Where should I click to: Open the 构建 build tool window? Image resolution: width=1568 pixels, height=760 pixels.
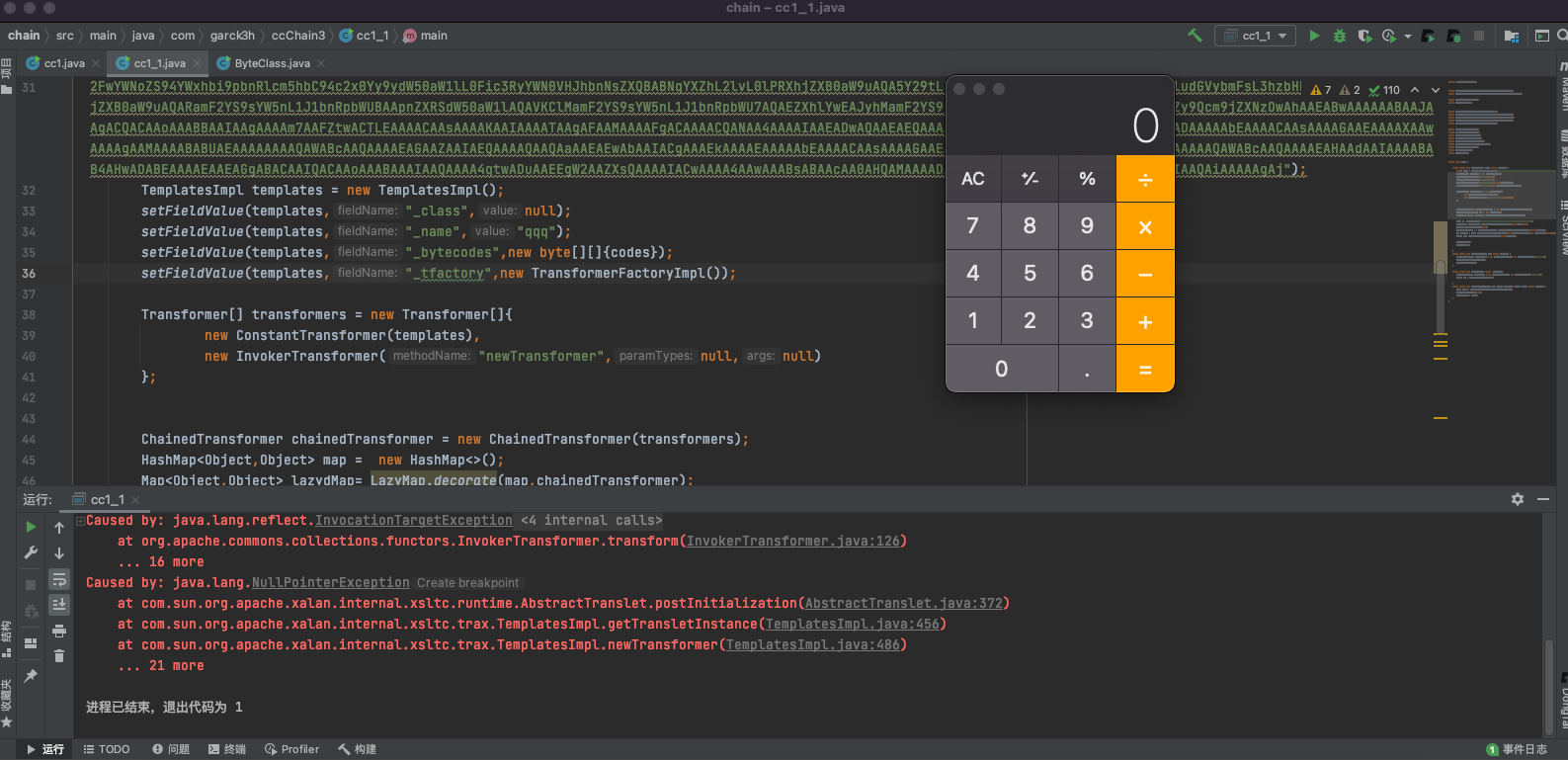358,749
